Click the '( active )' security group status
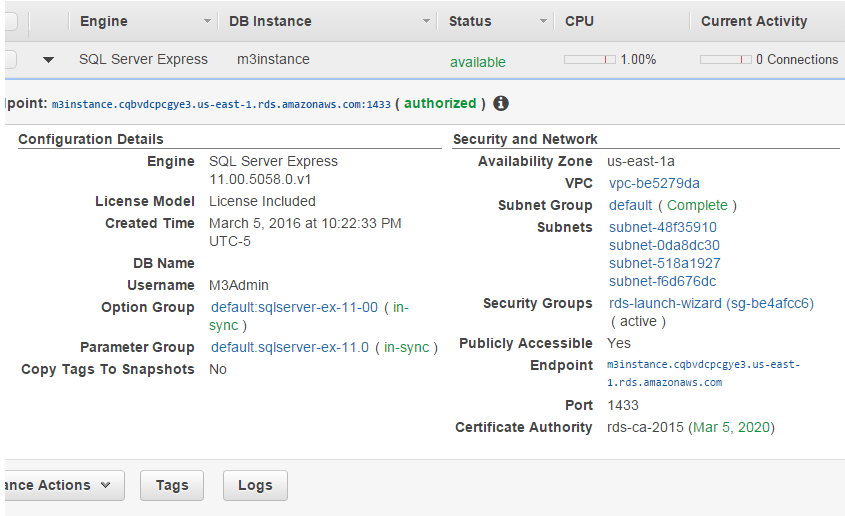The image size is (845, 516). 638,321
